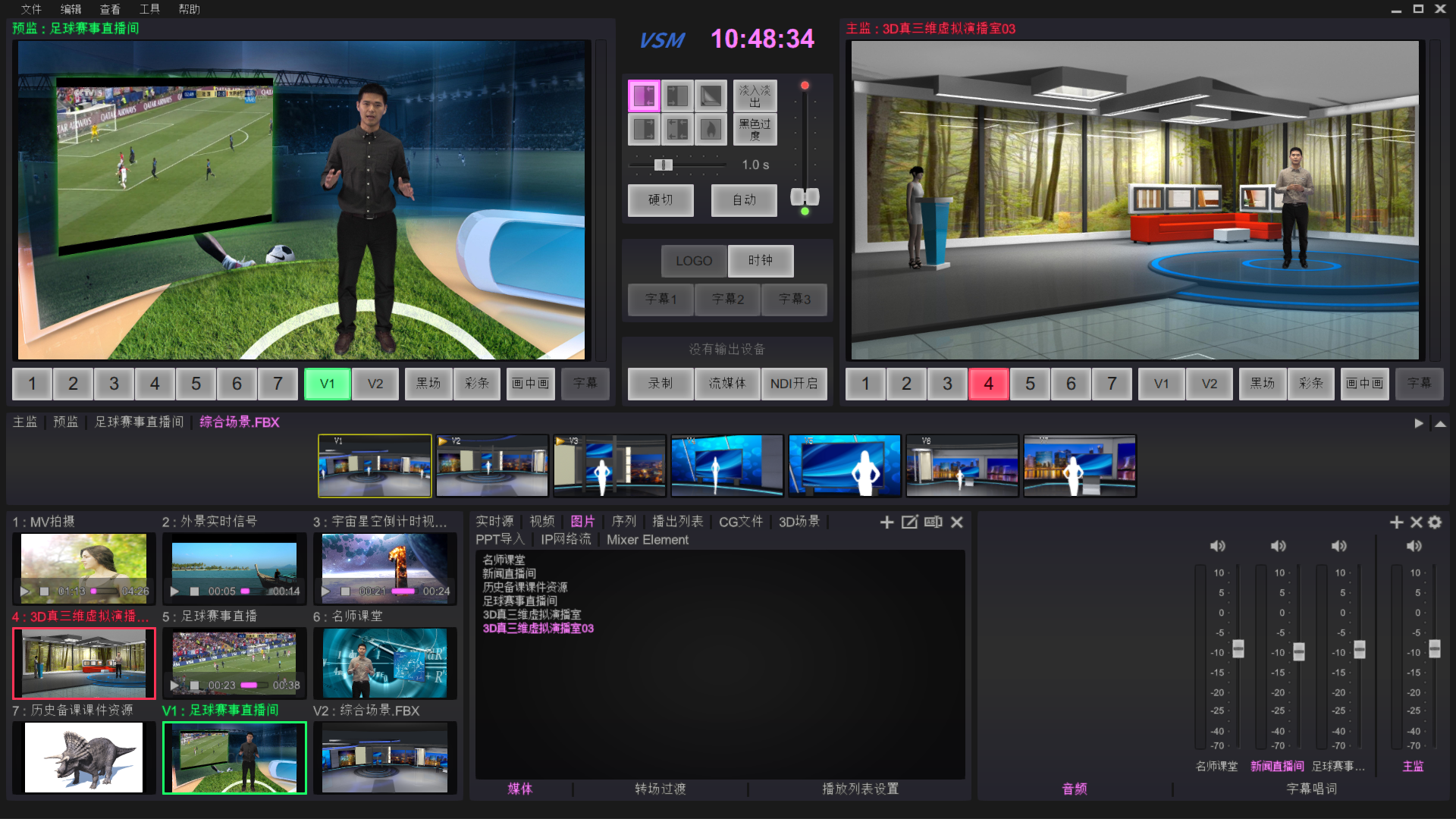Mute the 主监 master audio channel

coord(1414,547)
